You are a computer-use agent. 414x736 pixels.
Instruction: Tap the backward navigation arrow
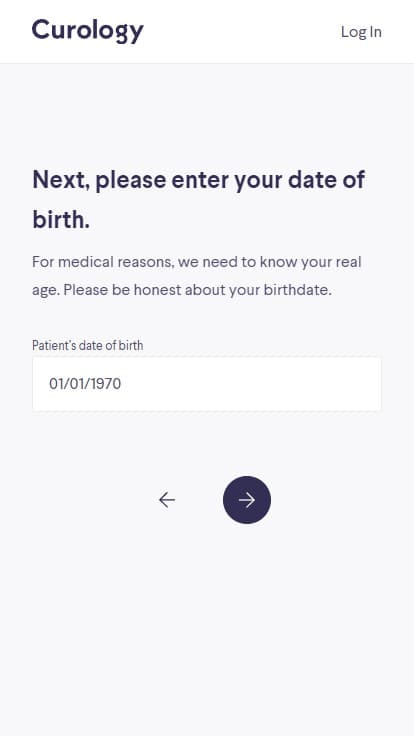click(167, 500)
